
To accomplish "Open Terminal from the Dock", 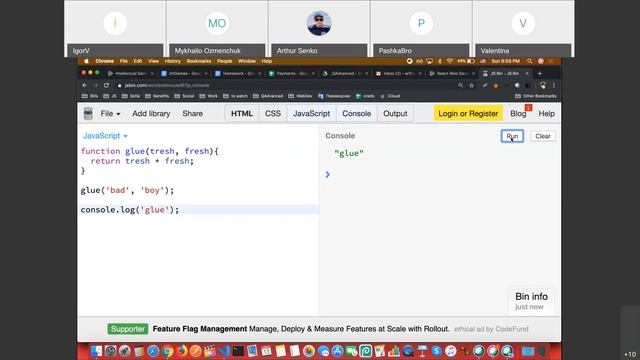I will click(238, 351).
